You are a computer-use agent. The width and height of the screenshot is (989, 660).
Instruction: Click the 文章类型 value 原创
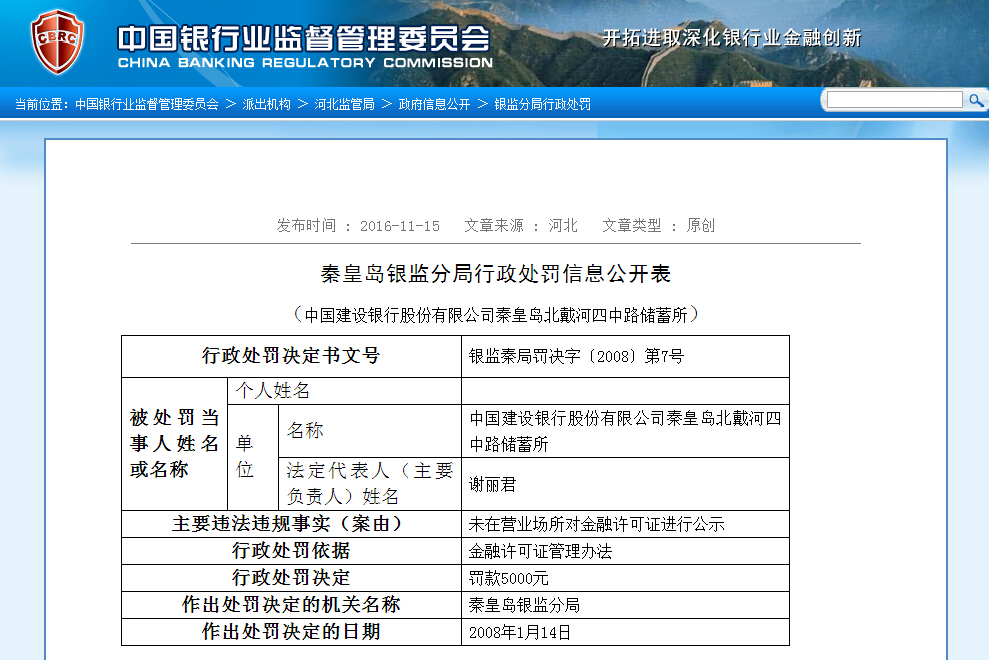point(701,225)
